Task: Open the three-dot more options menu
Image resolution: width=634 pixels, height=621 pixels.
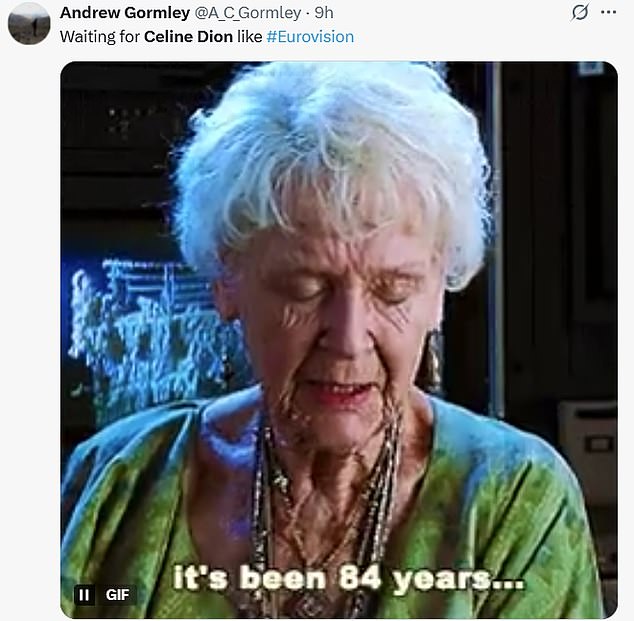Action: [x=609, y=13]
